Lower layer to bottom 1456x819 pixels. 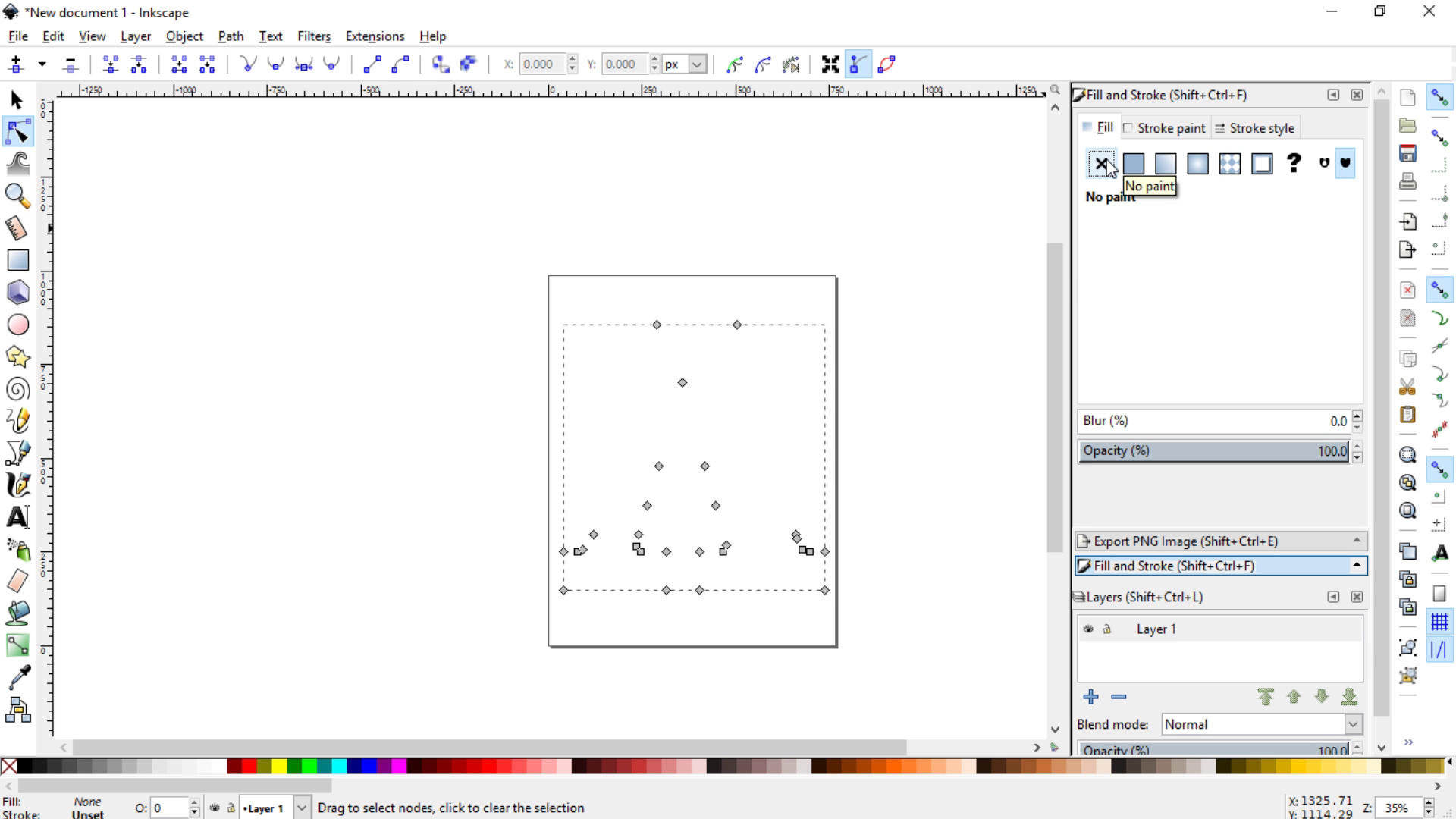point(1349,696)
